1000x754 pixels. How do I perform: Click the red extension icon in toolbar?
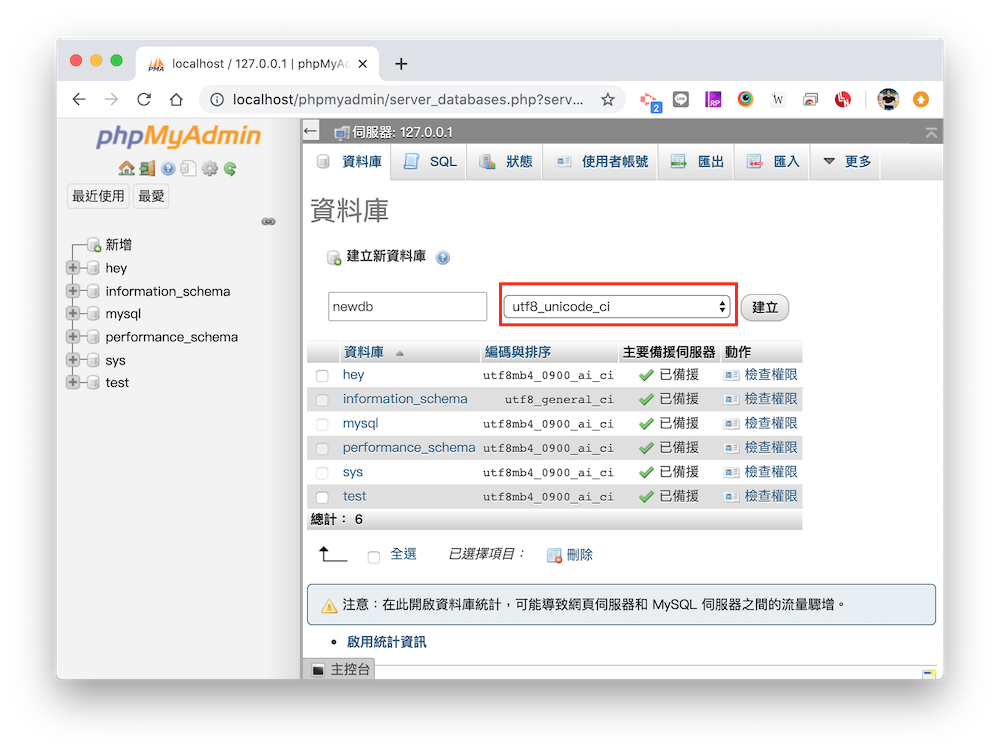tap(842, 100)
